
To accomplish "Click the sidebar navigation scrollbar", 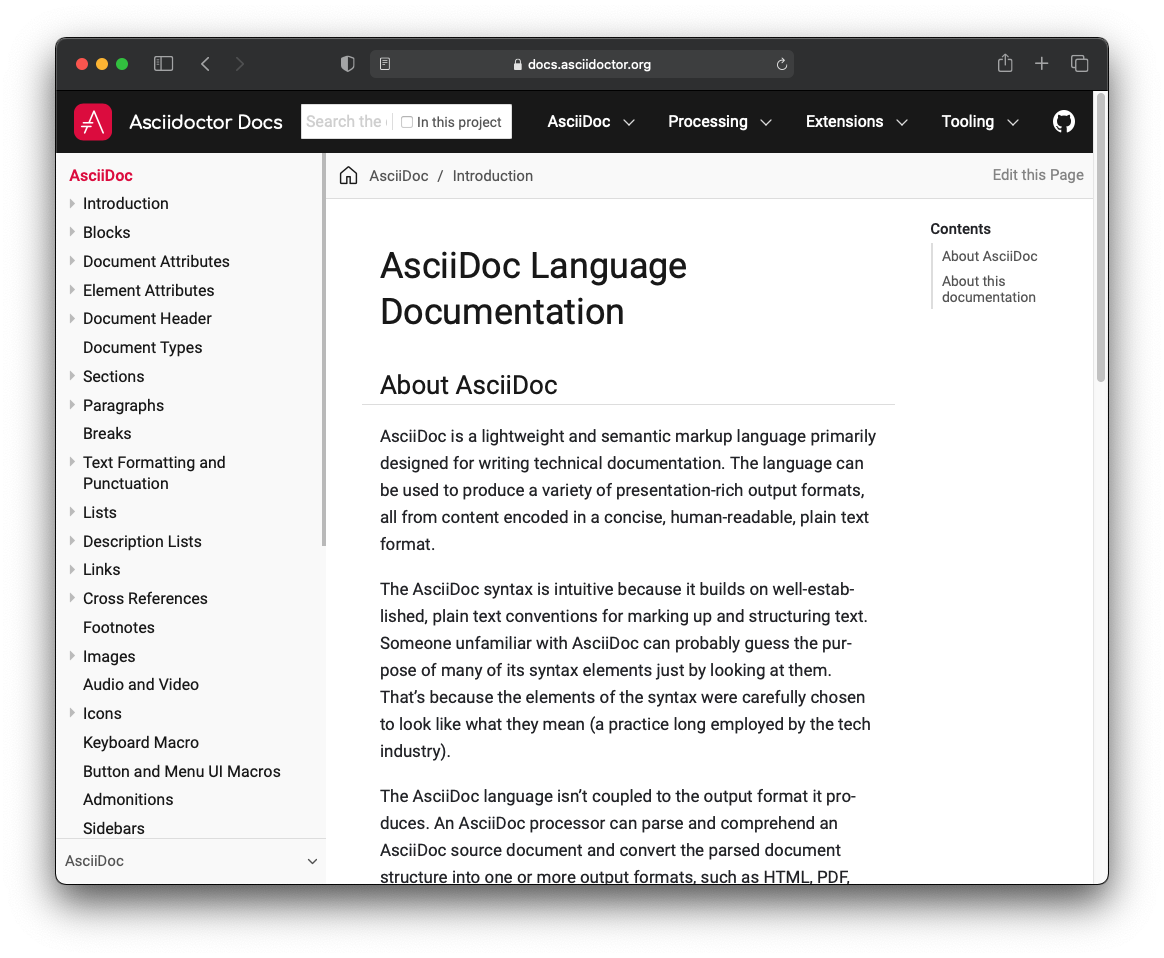I will 324,350.
